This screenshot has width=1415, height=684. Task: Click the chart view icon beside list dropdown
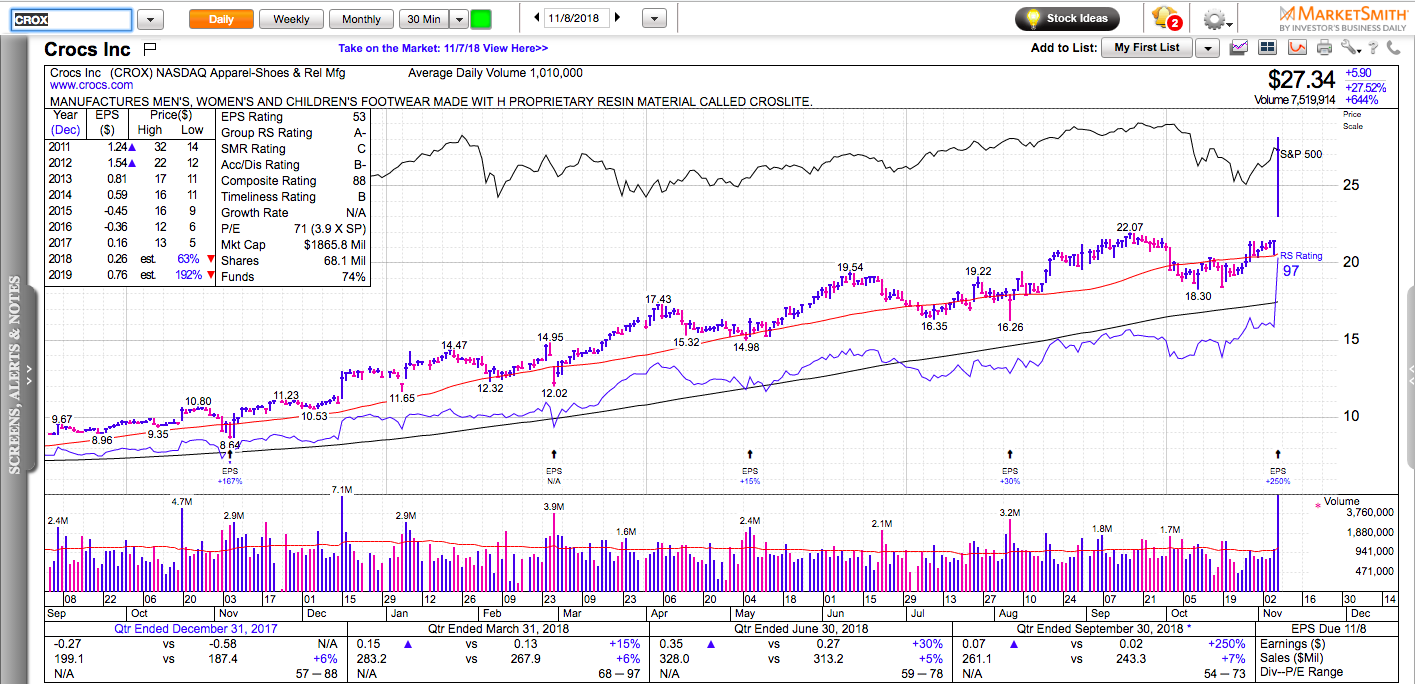[x=1240, y=47]
